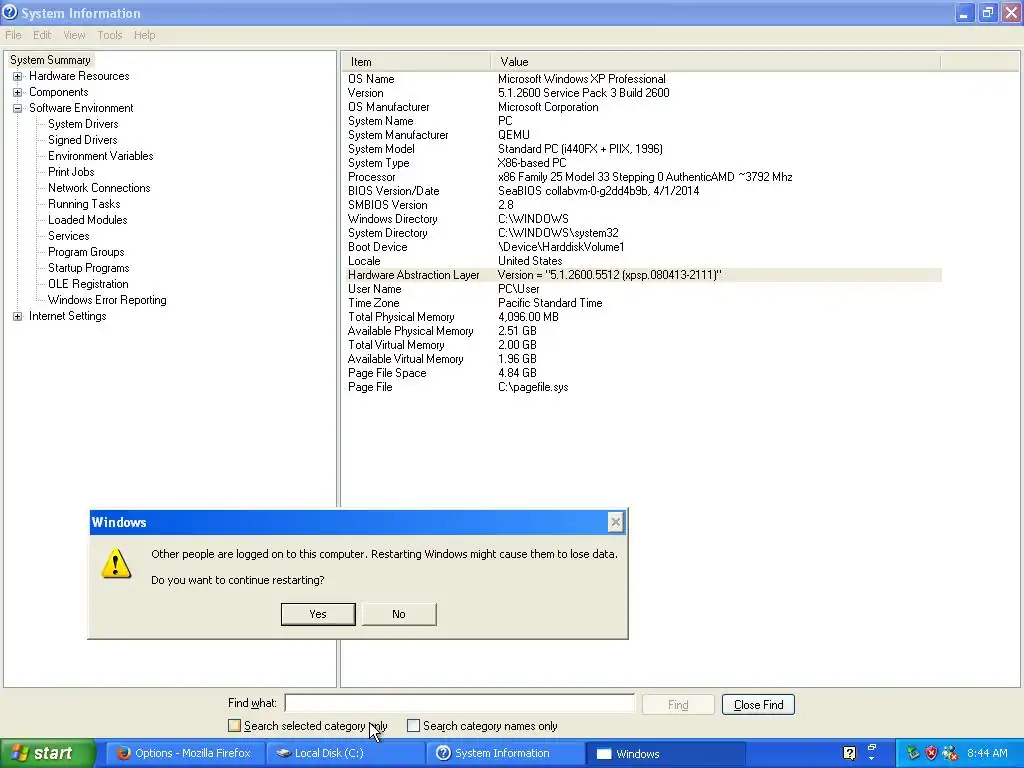Open Network Connections category

(99, 188)
